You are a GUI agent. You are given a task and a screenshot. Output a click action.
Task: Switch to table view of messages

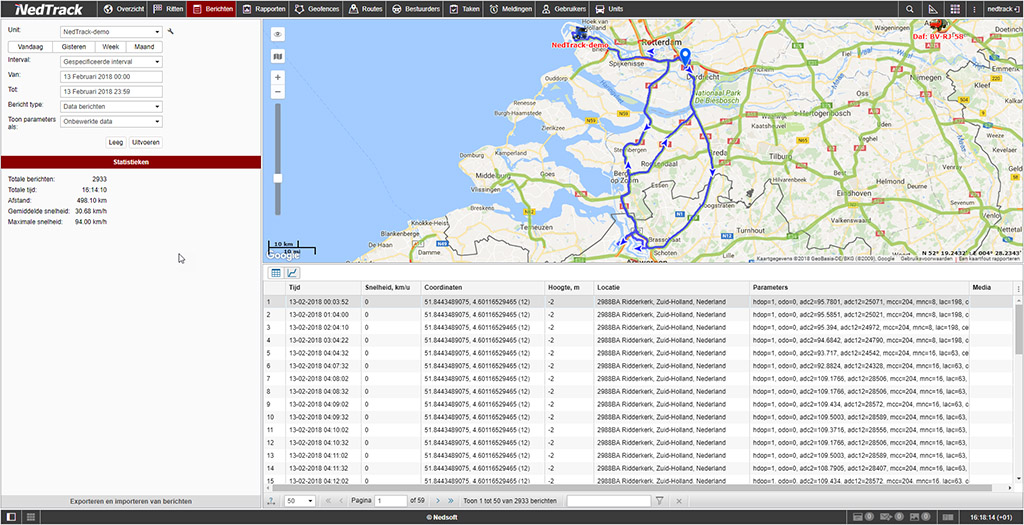click(276, 273)
